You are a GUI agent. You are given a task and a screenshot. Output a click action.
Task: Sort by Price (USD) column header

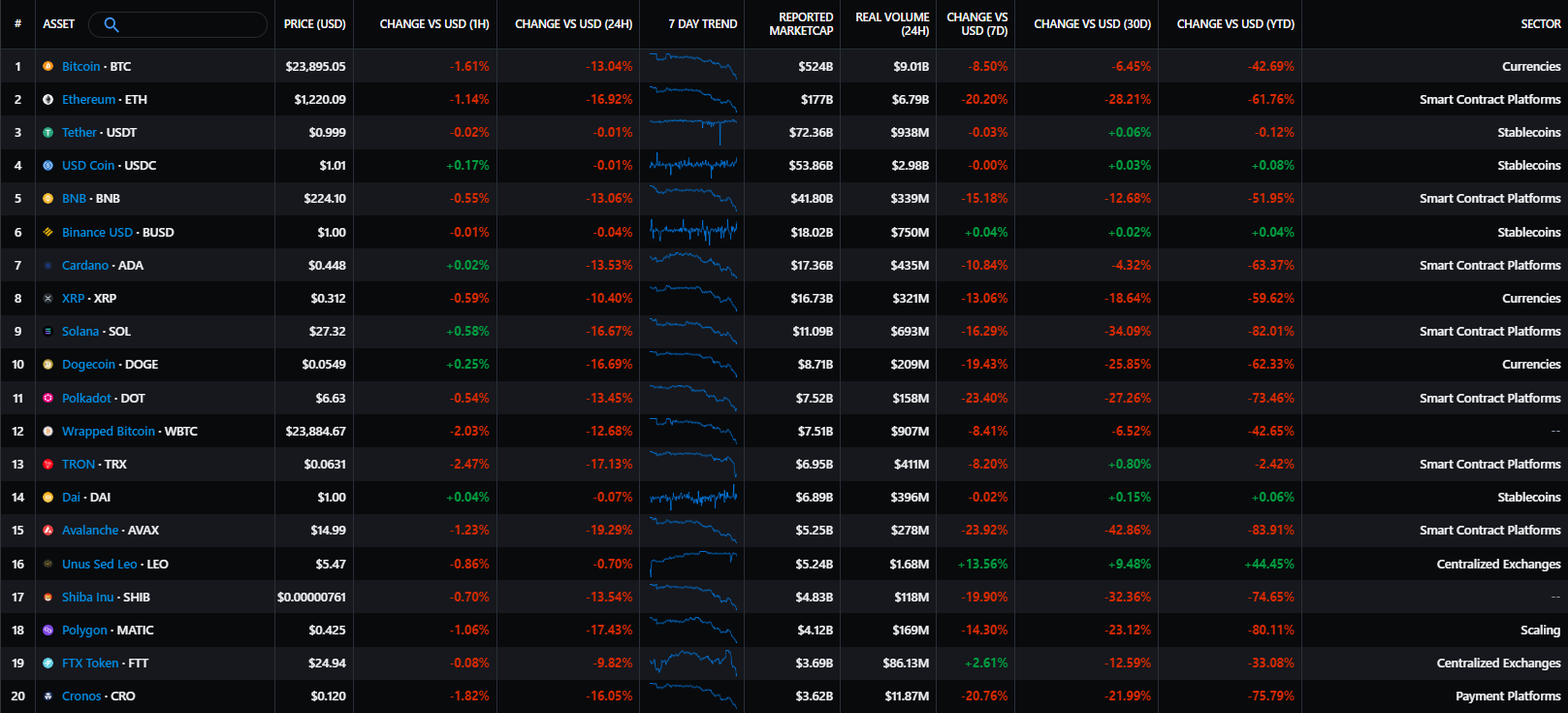coord(314,24)
